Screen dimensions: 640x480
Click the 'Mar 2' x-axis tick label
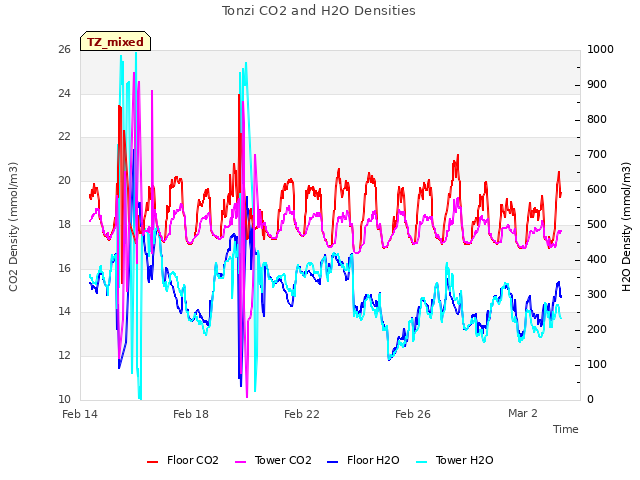(x=523, y=413)
